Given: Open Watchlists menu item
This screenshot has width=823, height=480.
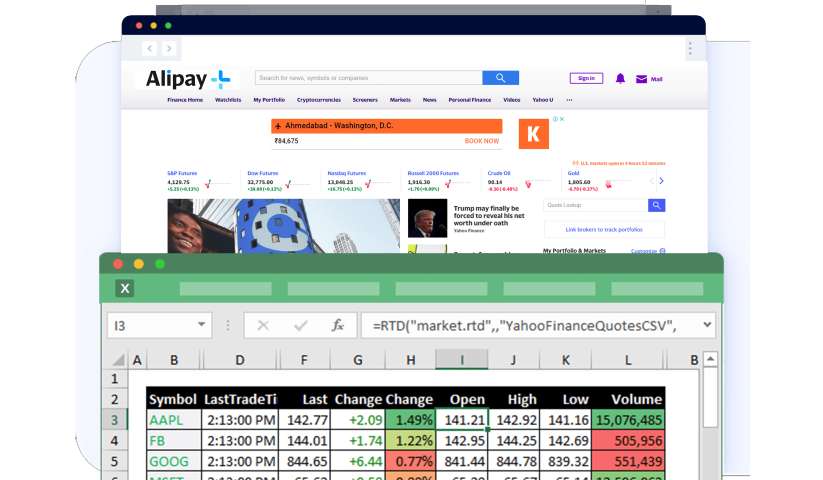Looking at the screenshot, I should pyautogui.click(x=228, y=100).
